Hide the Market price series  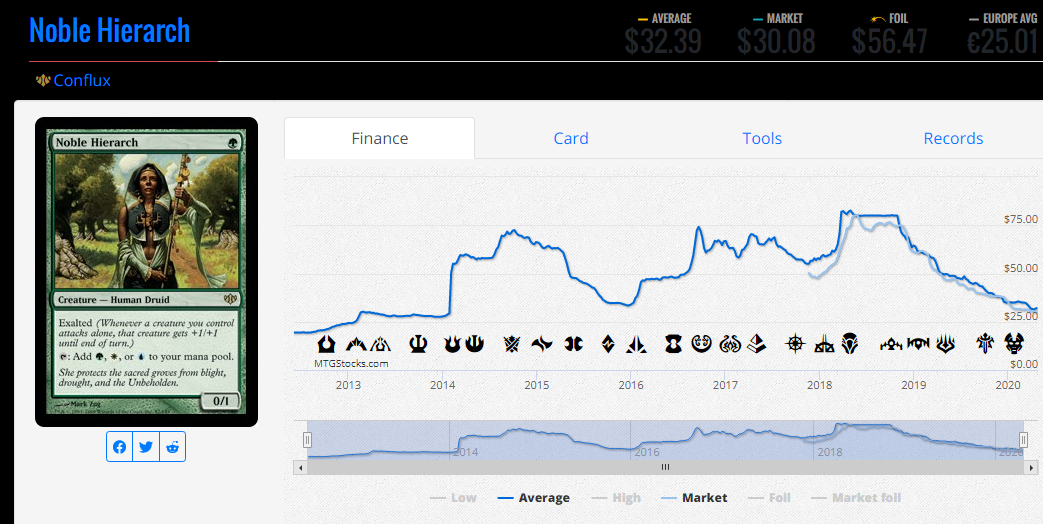point(694,497)
